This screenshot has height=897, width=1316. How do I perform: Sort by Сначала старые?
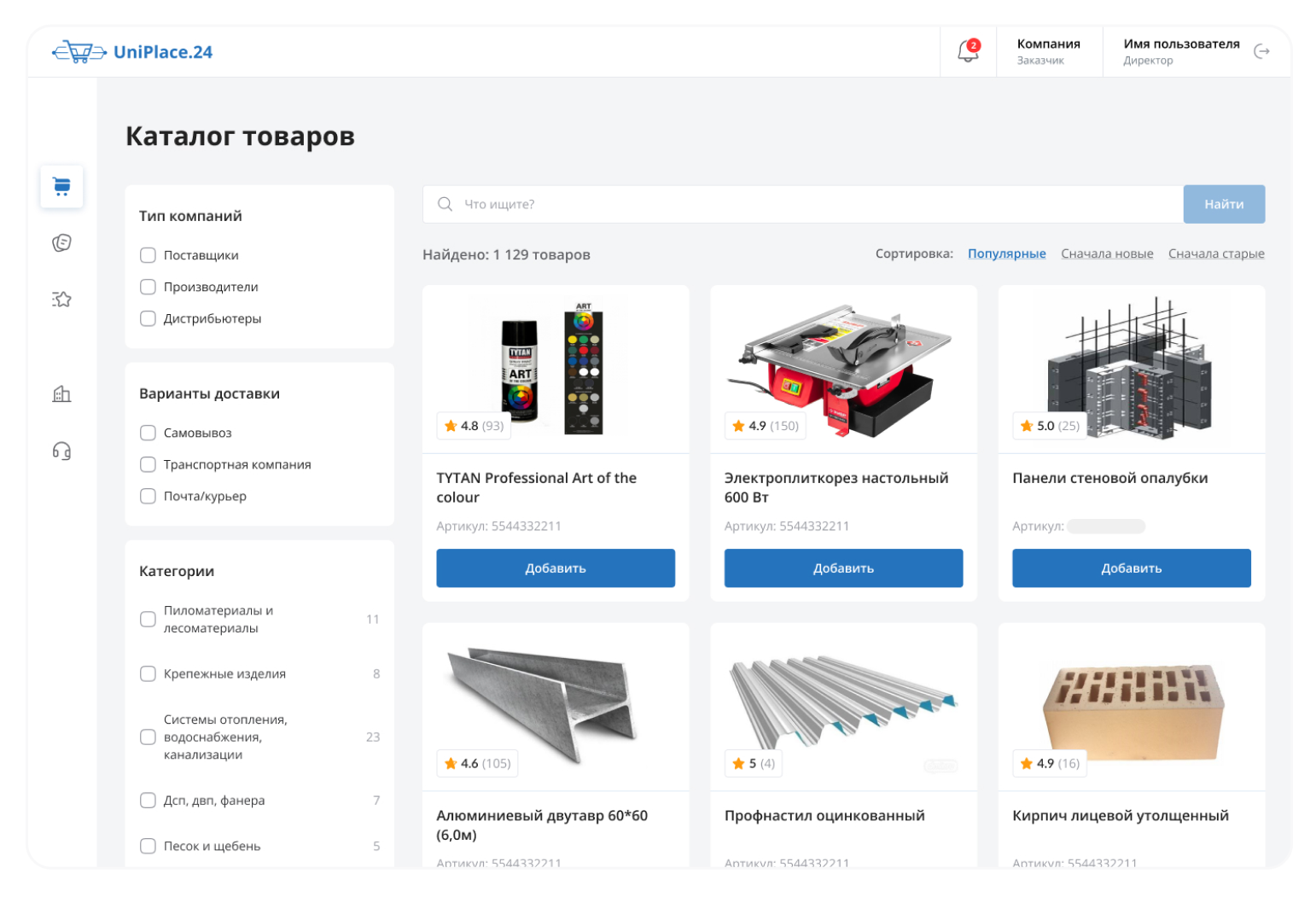point(1216,253)
